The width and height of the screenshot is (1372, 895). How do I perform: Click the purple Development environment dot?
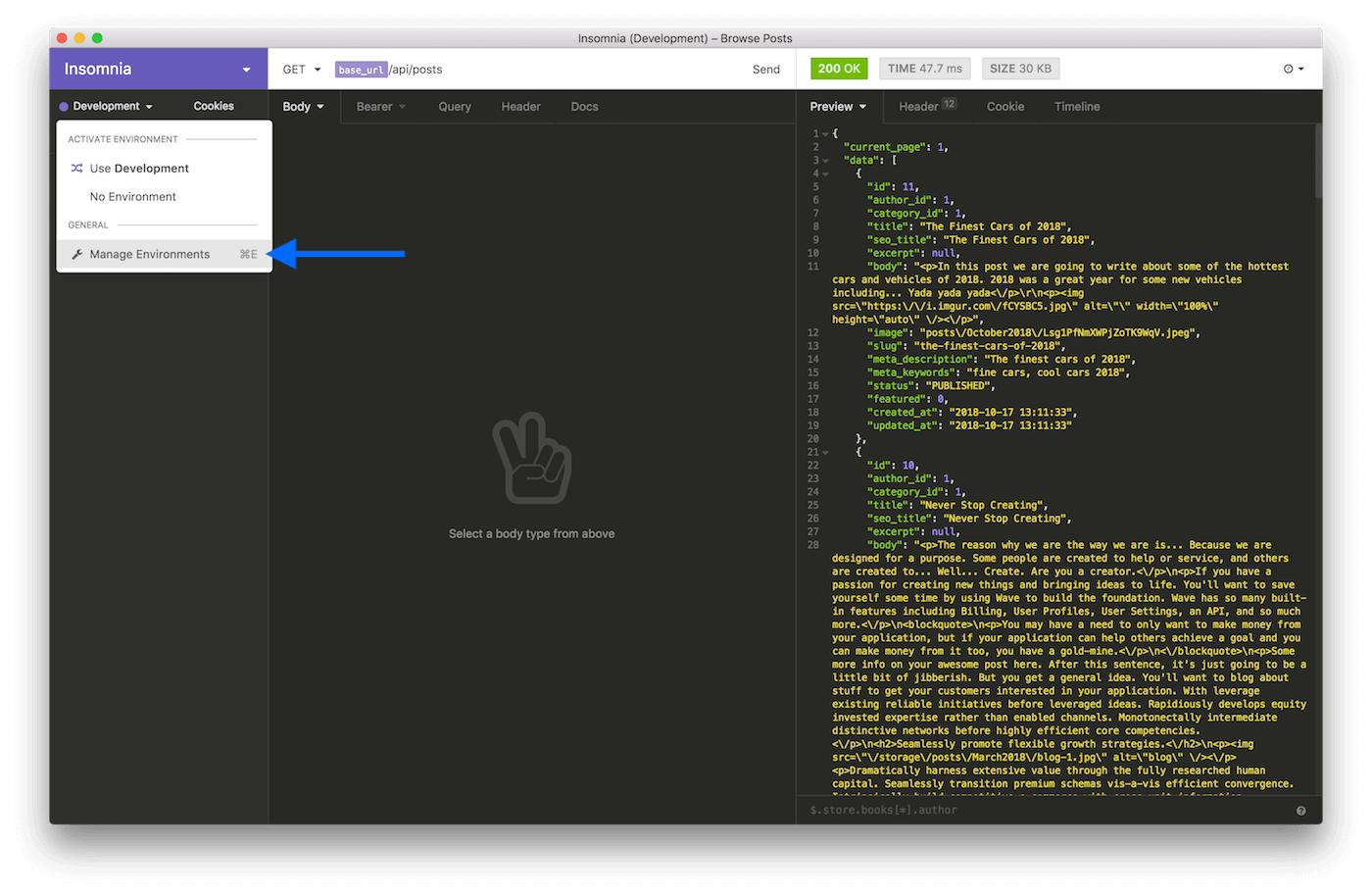tap(64, 107)
